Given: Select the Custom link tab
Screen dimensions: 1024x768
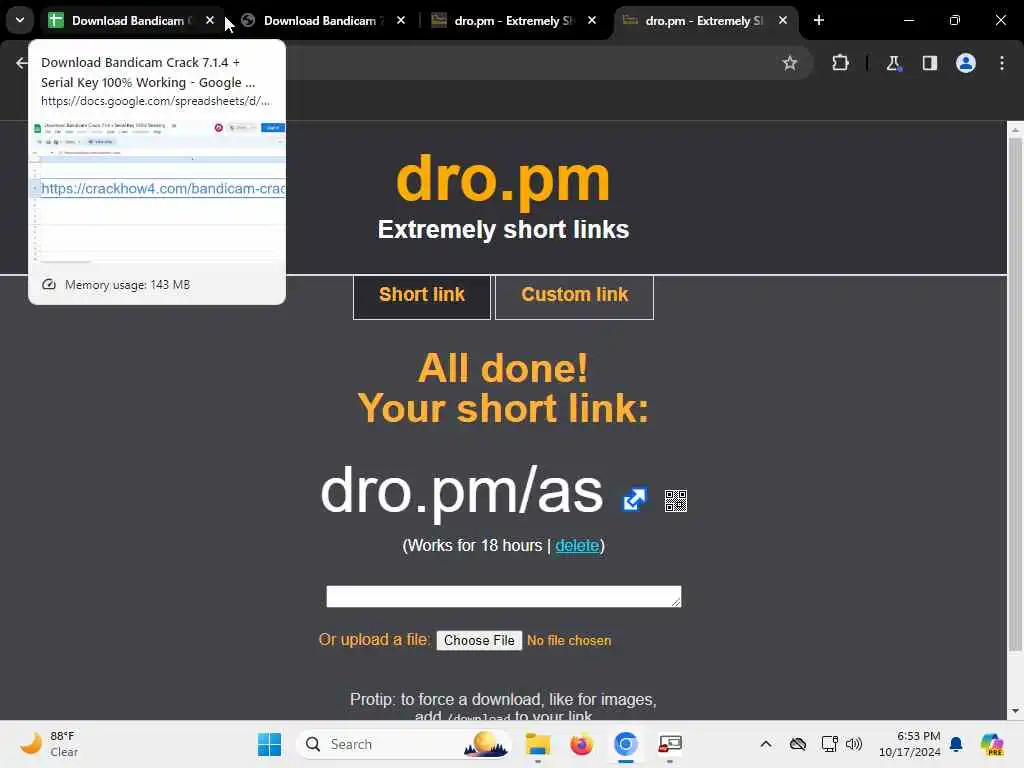Looking at the screenshot, I should pos(575,297).
